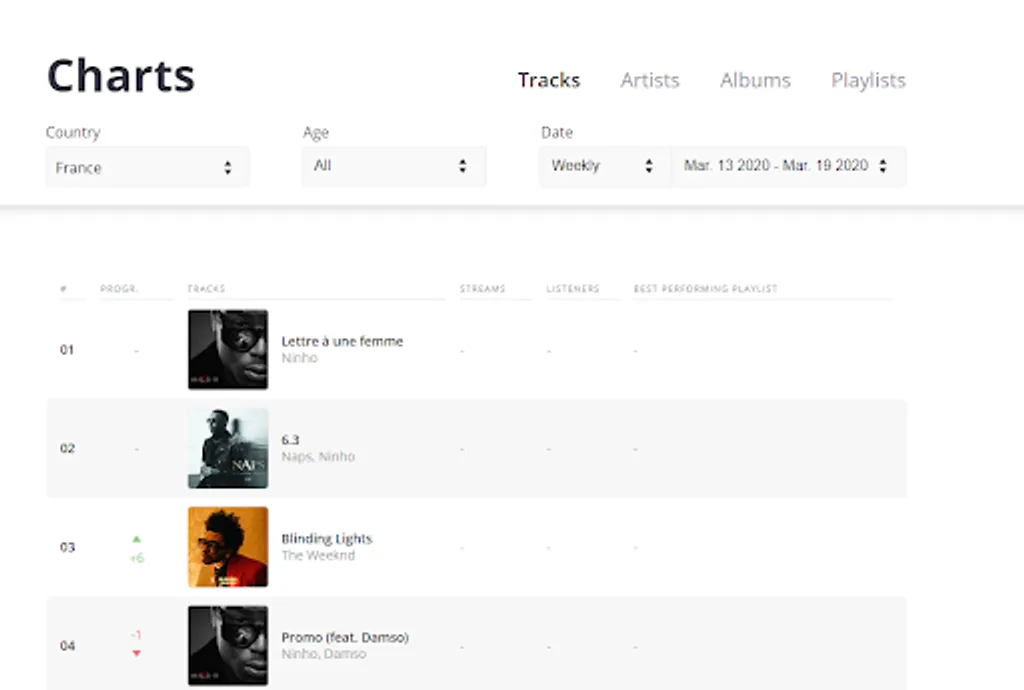The height and width of the screenshot is (690, 1024).
Task: Switch to the Albums tab
Action: pyautogui.click(x=755, y=80)
